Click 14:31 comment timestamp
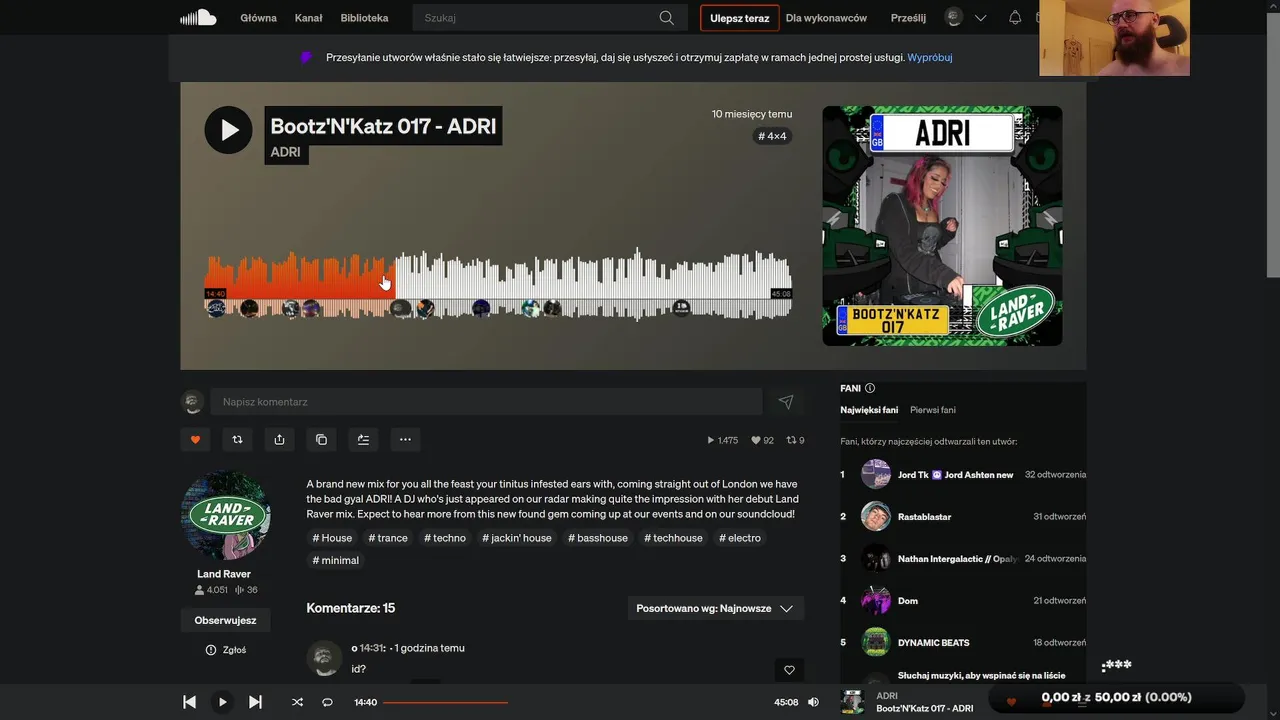This screenshot has width=1280, height=720. [x=371, y=648]
